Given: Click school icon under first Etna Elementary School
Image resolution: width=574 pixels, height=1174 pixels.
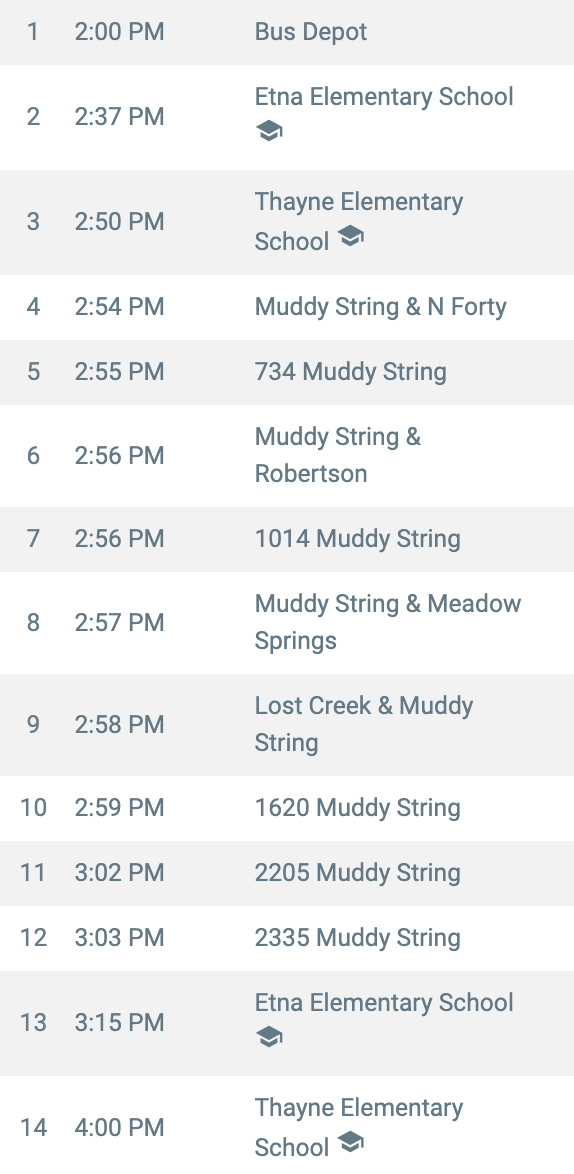Looking at the screenshot, I should [x=269, y=133].
